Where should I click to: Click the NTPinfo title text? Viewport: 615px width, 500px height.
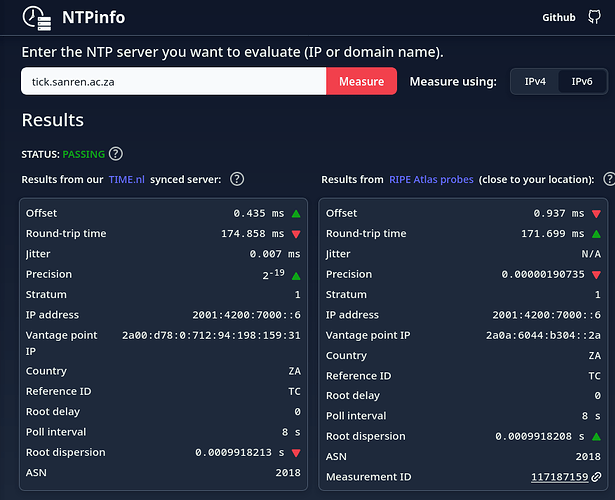point(93,18)
